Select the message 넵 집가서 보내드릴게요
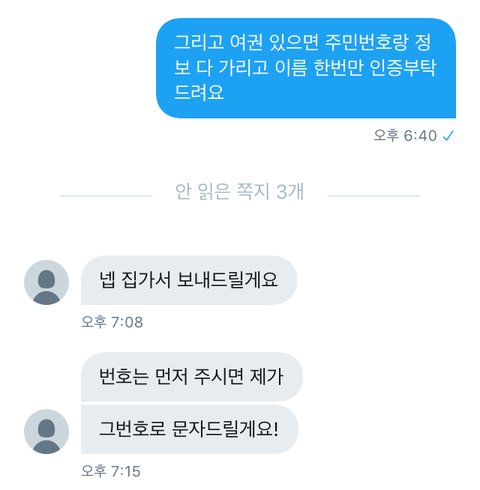This screenshot has height=490, width=480. pyautogui.click(x=189, y=280)
